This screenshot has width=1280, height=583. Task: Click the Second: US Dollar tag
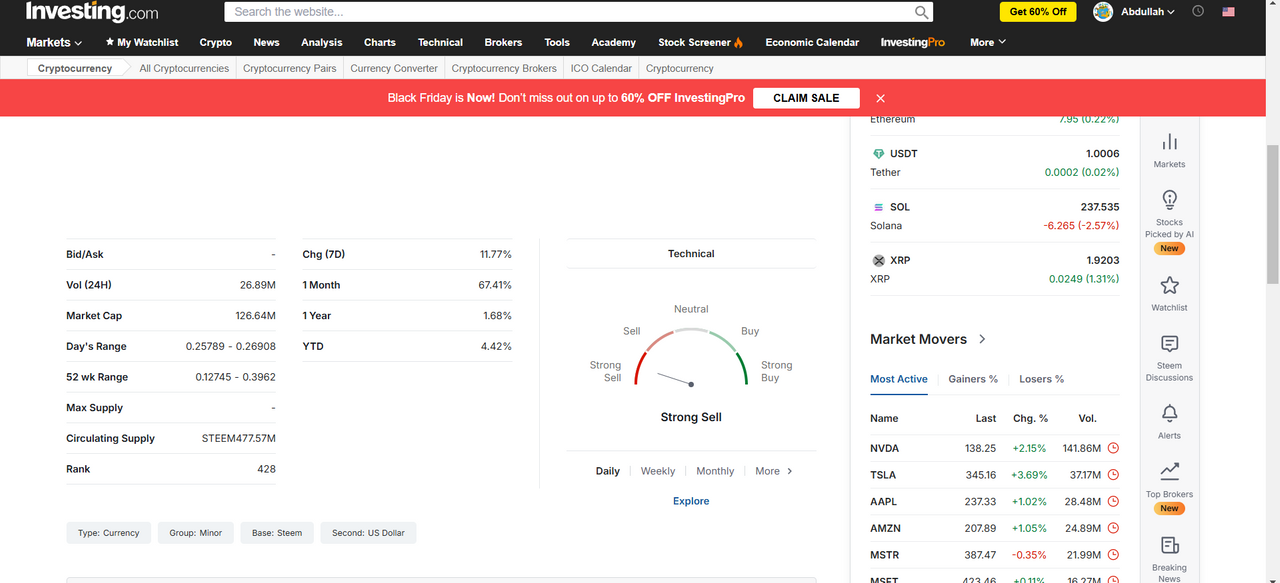369,533
